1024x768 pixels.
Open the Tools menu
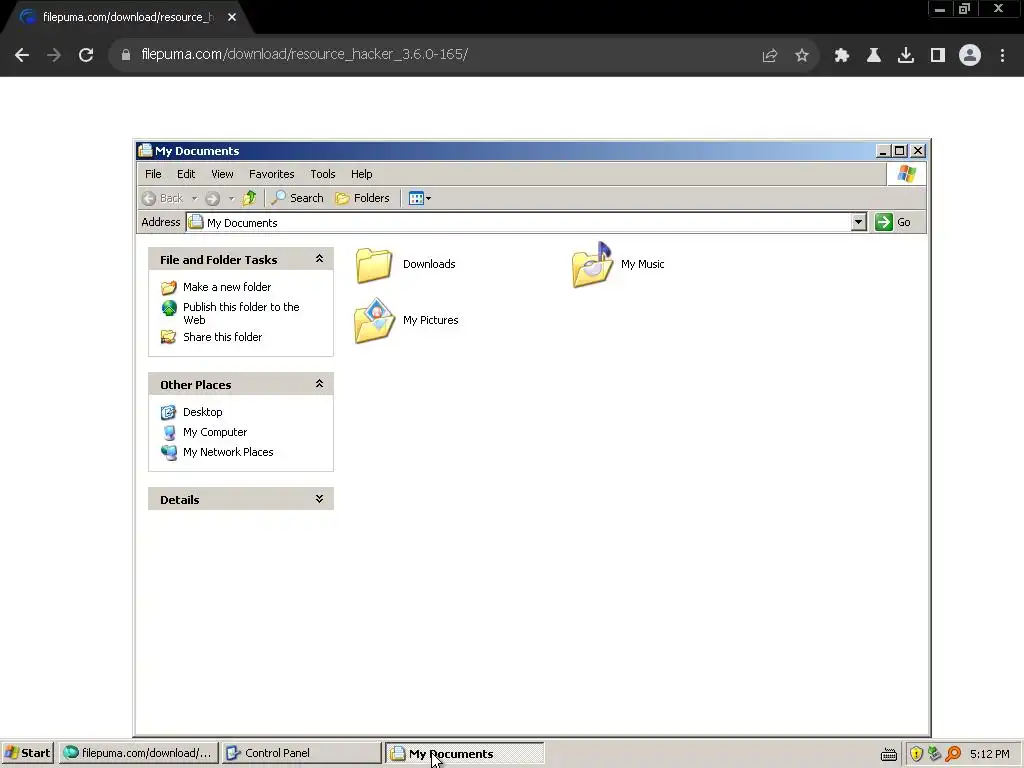point(323,174)
